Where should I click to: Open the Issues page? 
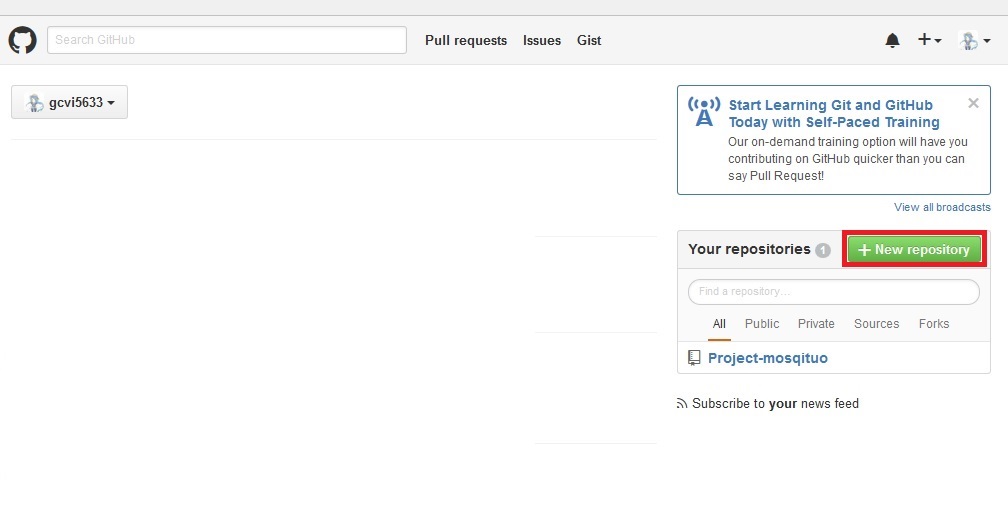click(x=542, y=40)
